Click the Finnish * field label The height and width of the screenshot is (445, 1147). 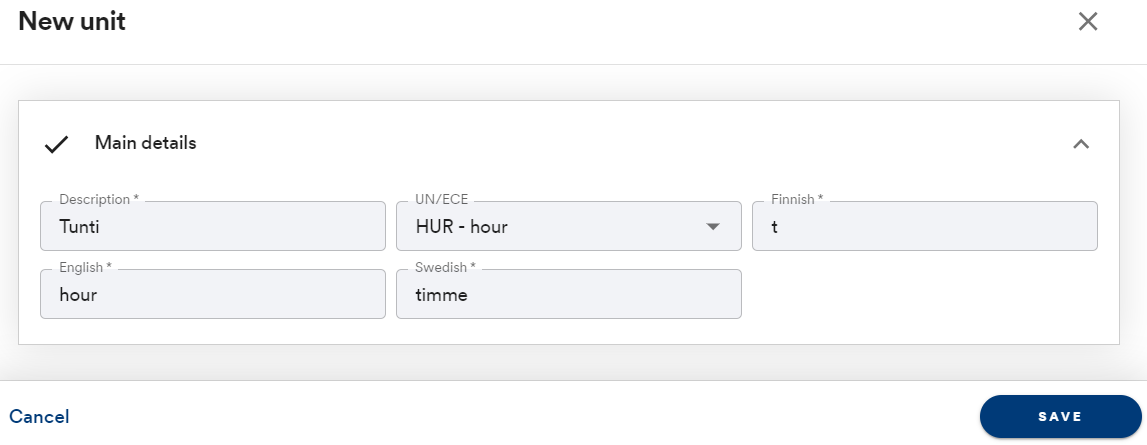797,199
